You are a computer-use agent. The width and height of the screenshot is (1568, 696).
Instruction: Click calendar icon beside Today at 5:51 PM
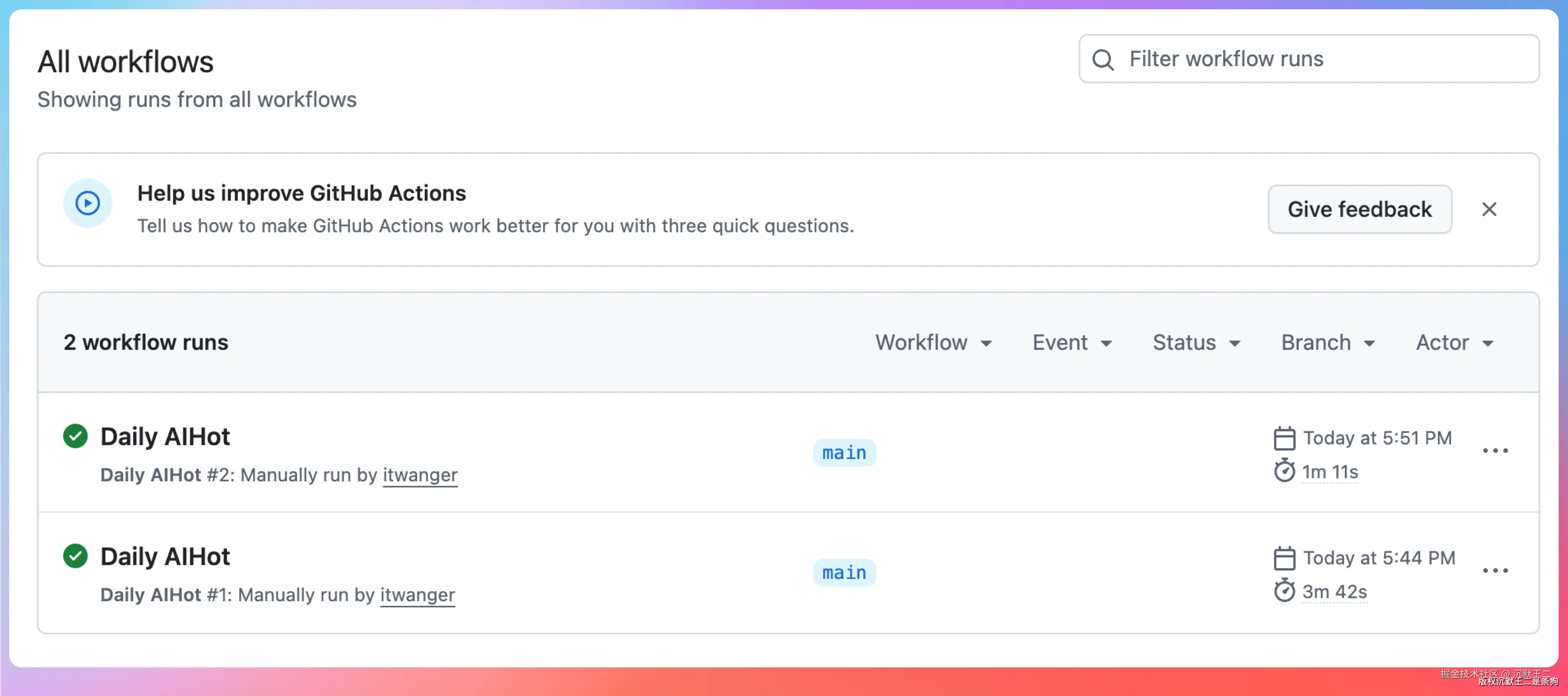[1284, 438]
